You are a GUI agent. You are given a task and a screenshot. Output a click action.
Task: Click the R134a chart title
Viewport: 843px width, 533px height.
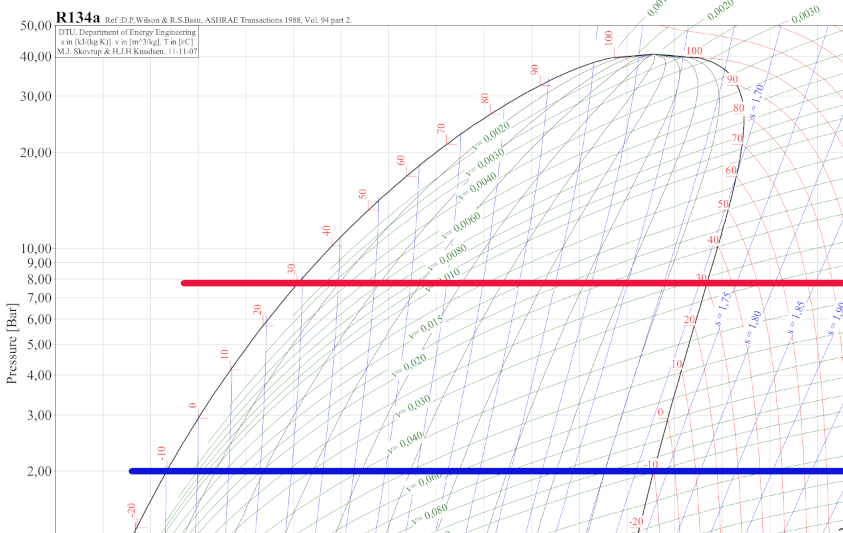77,18
